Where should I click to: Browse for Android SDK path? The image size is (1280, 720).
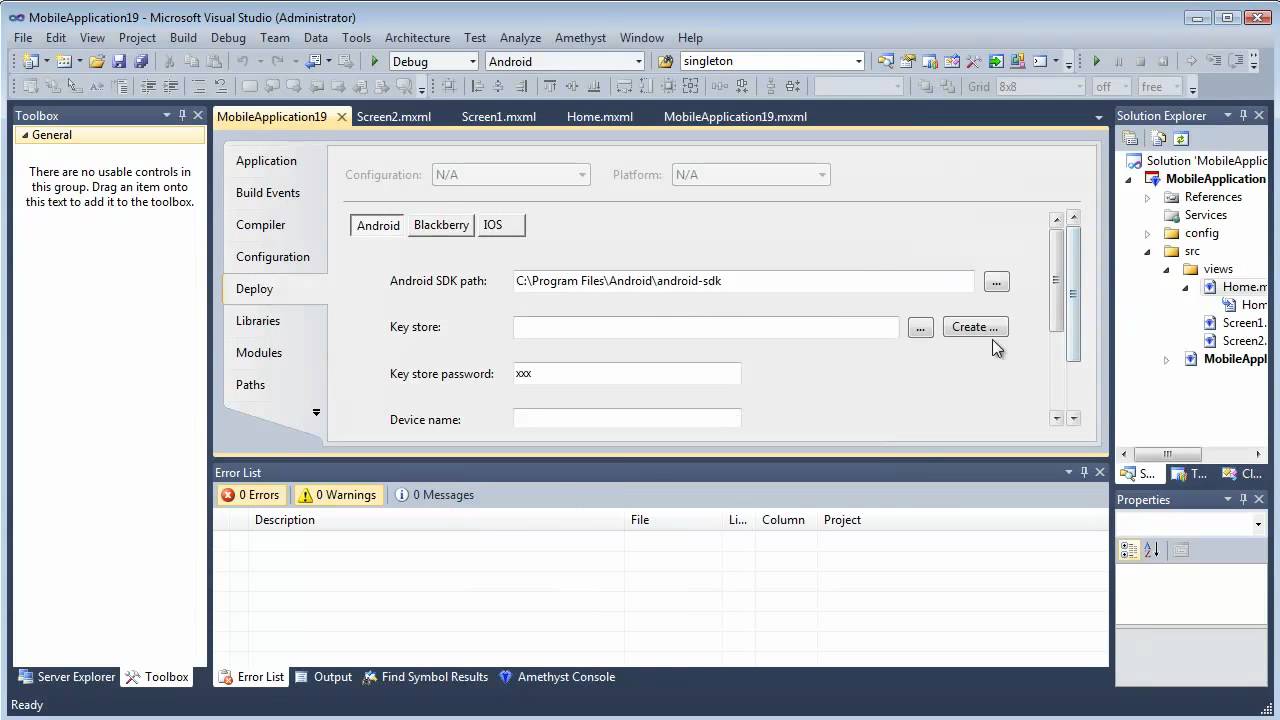pyautogui.click(x=996, y=282)
